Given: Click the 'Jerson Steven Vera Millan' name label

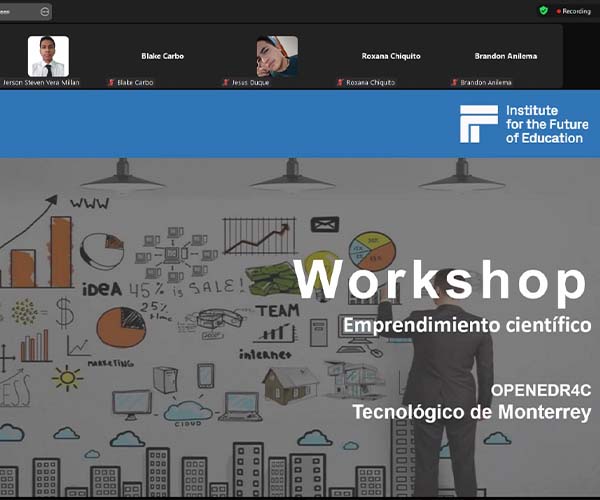Looking at the screenshot, I should tap(41, 82).
